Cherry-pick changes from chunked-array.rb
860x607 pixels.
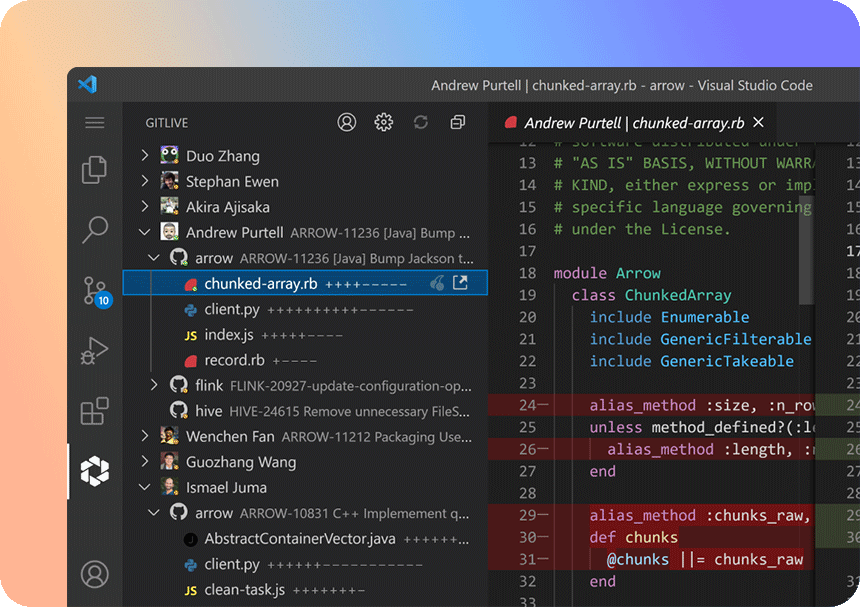coord(437,283)
